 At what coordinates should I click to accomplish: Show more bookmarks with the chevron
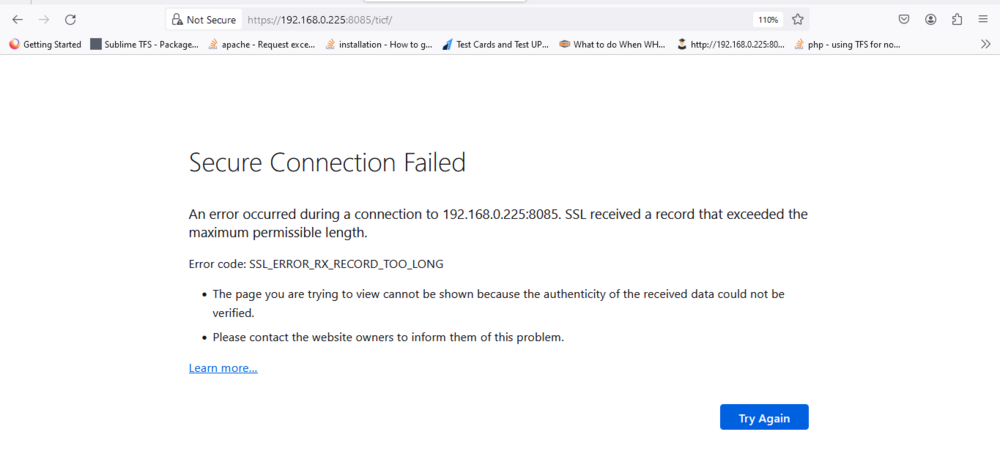[985, 45]
